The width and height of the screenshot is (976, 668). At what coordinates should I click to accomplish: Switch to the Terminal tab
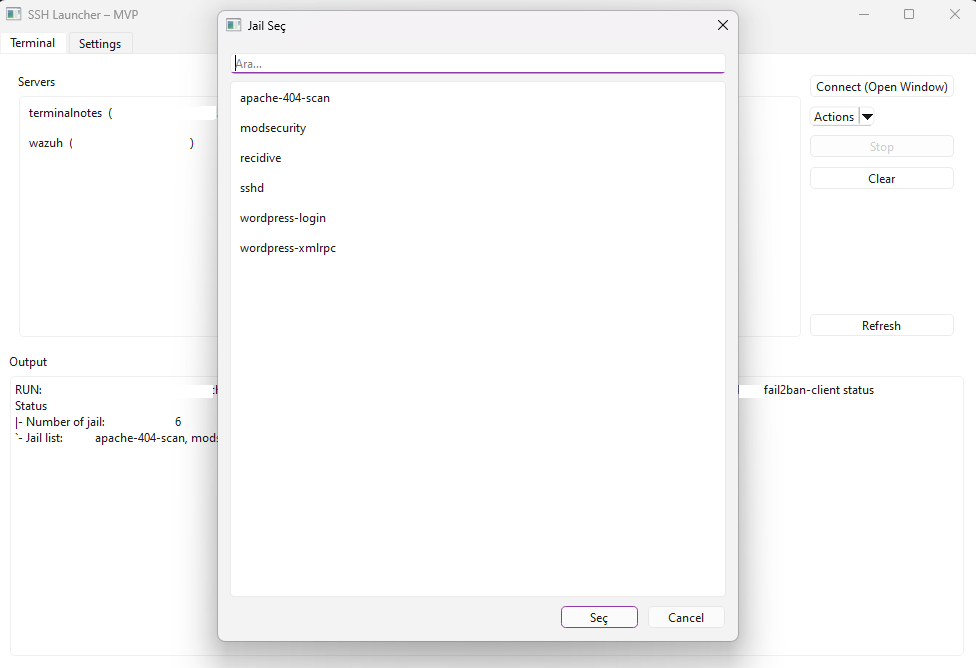(33, 43)
